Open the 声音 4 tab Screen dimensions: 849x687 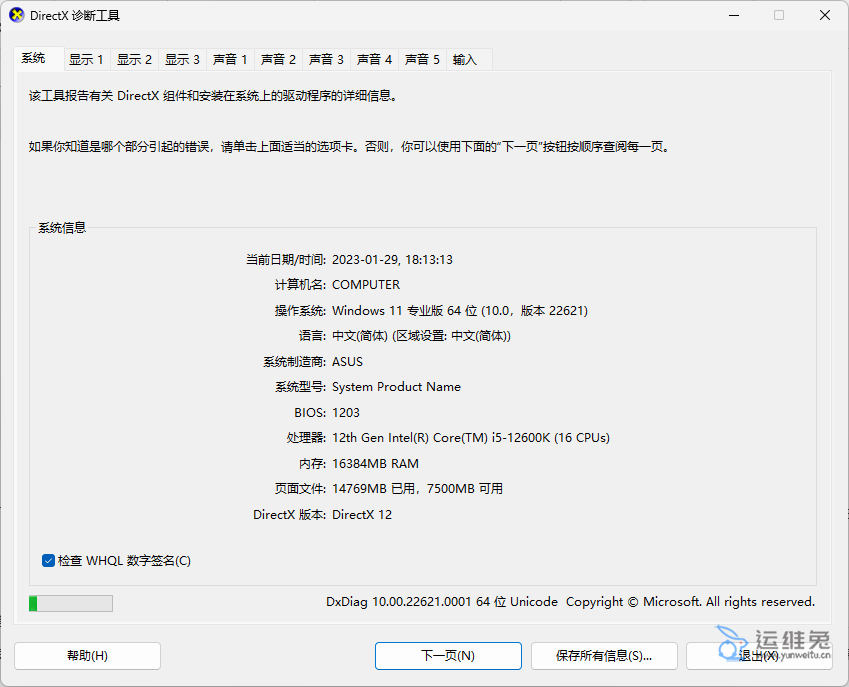click(374, 60)
